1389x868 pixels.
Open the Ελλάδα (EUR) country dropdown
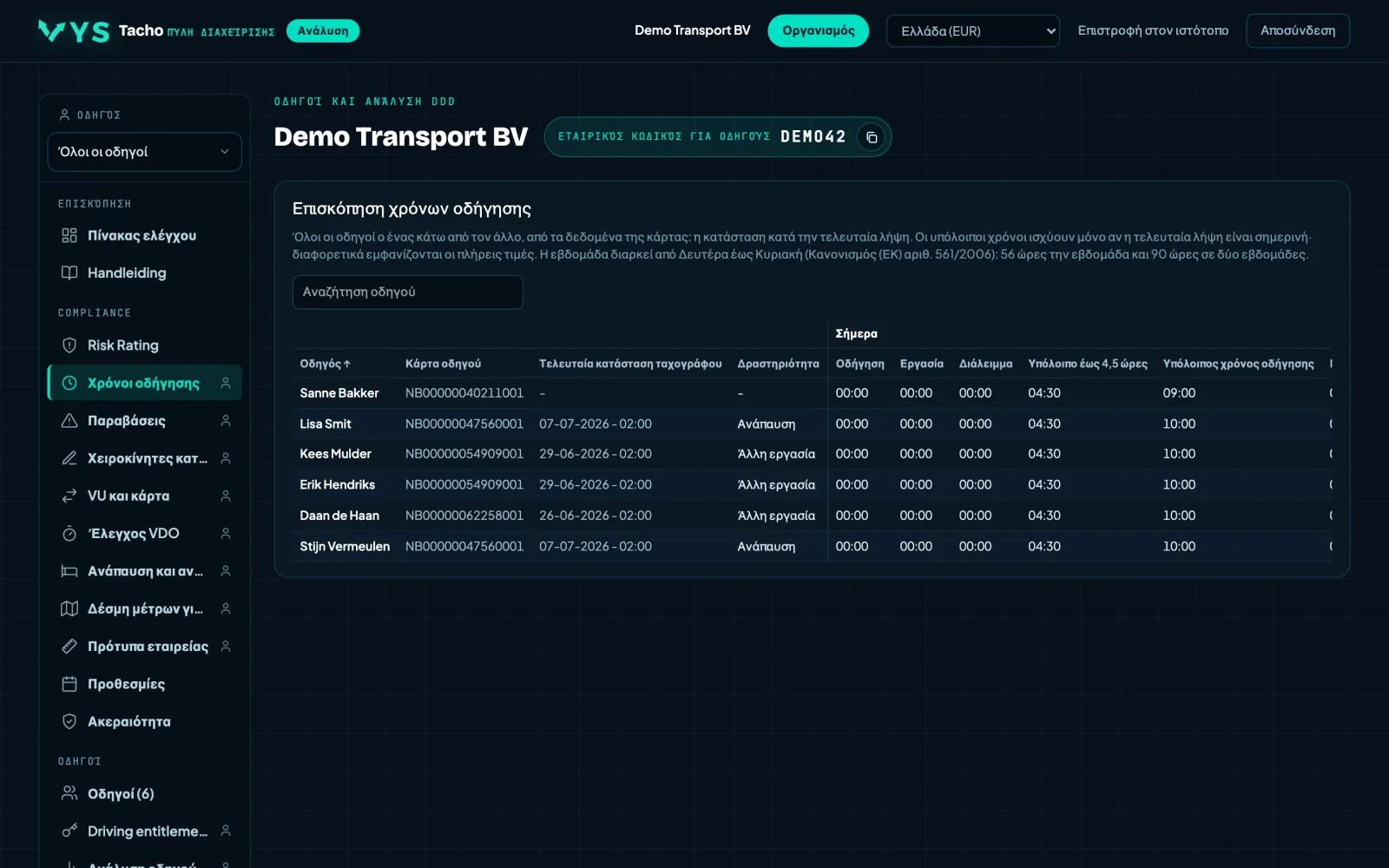972,31
